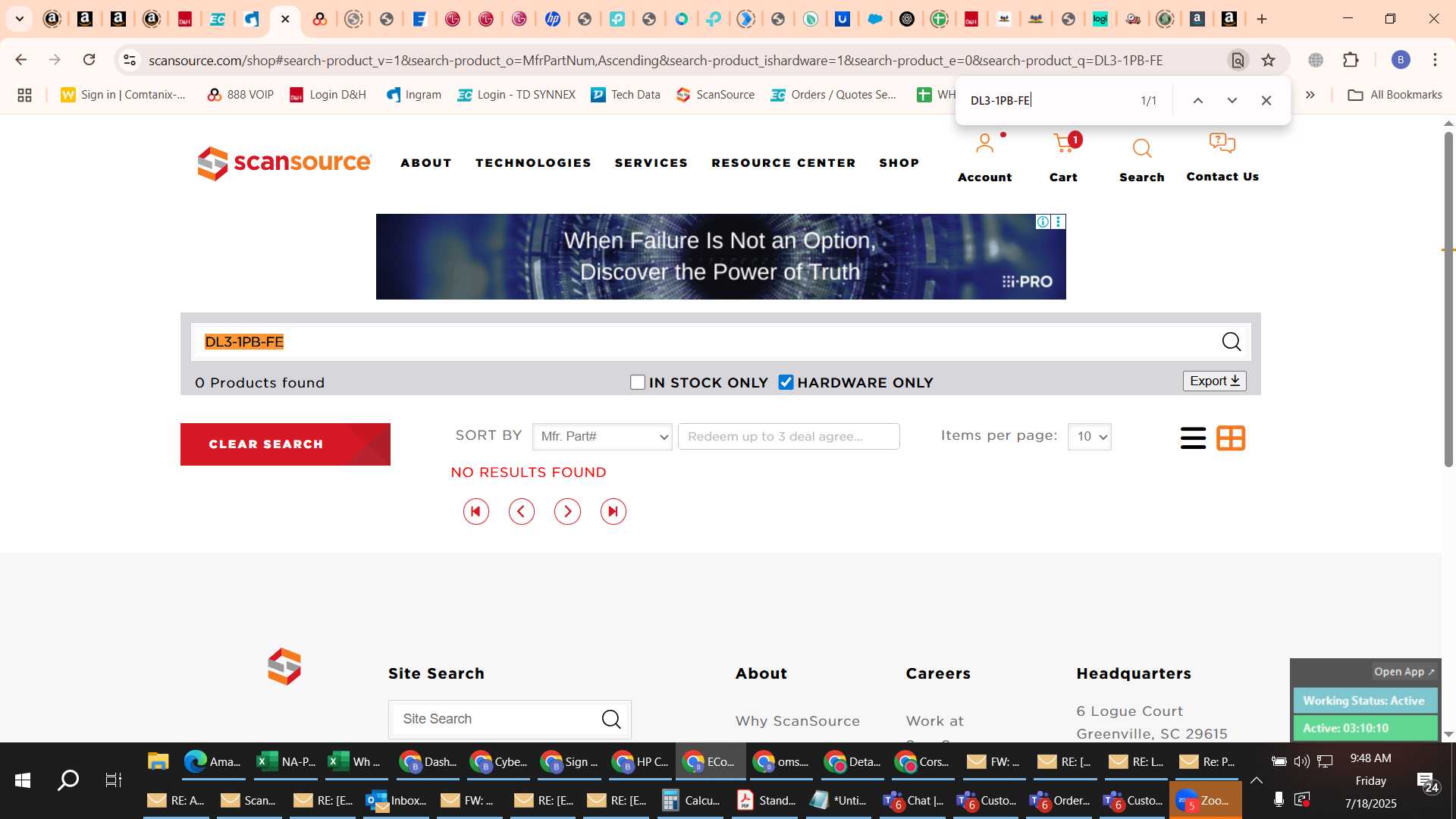
Task: Go to last results page icon
Action: tap(613, 512)
